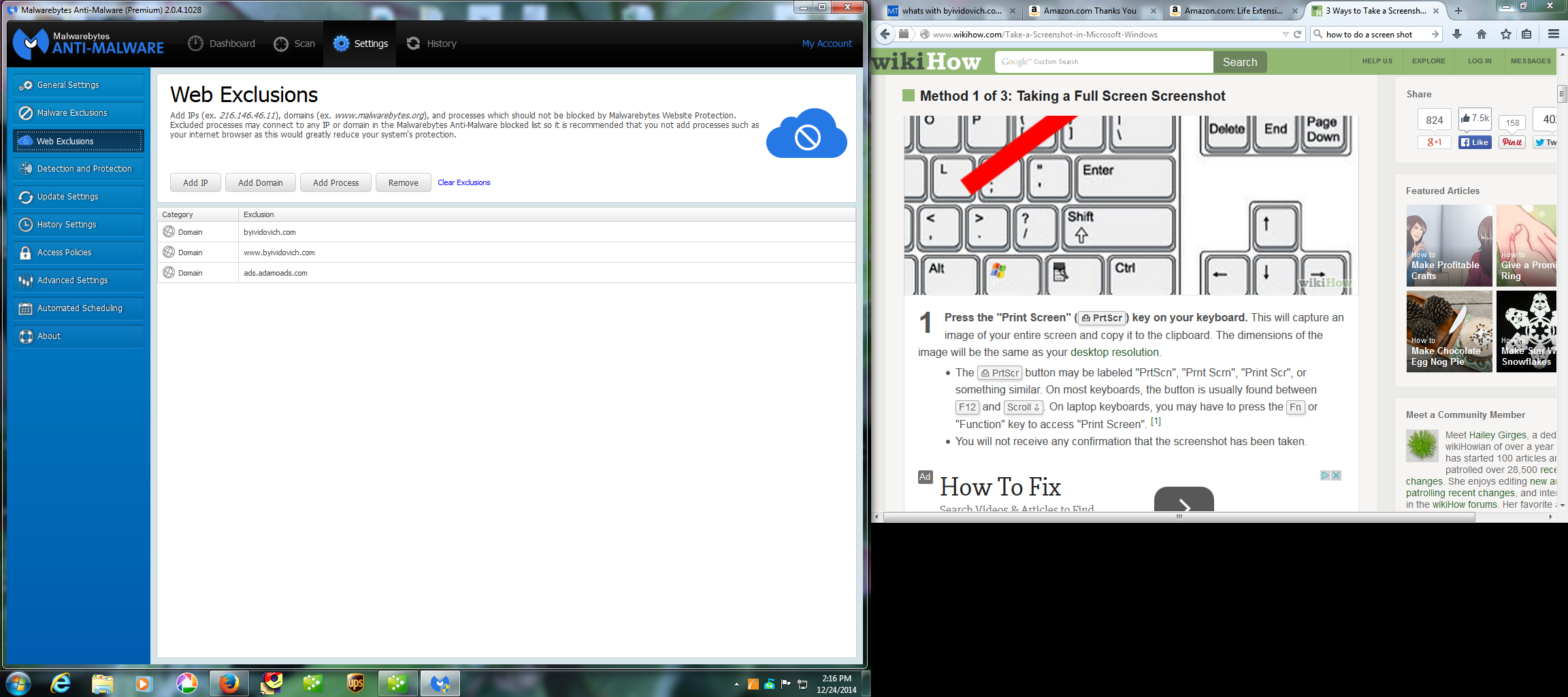Go to Malware Exclusions settings
Viewport: 1568px width, 697px height.
78,113
